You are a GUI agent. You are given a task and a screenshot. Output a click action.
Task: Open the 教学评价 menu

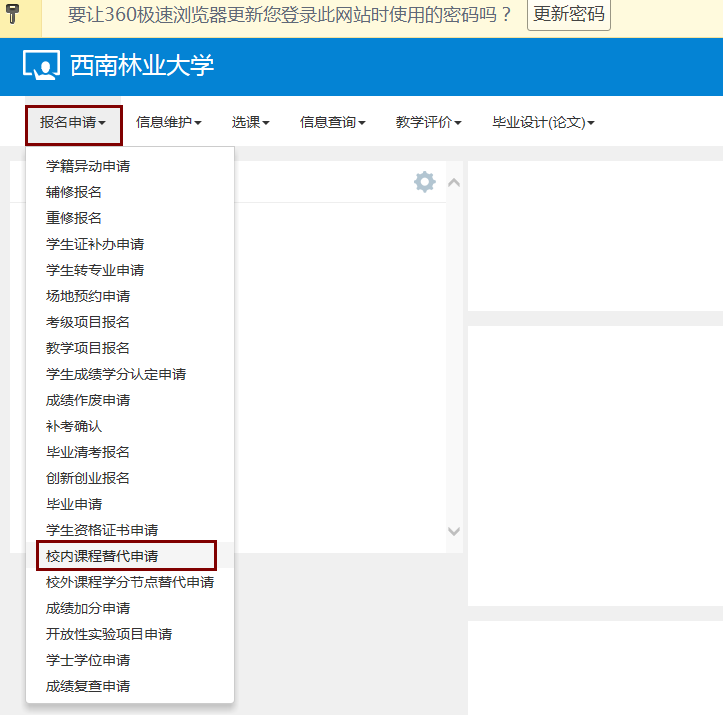click(x=428, y=123)
